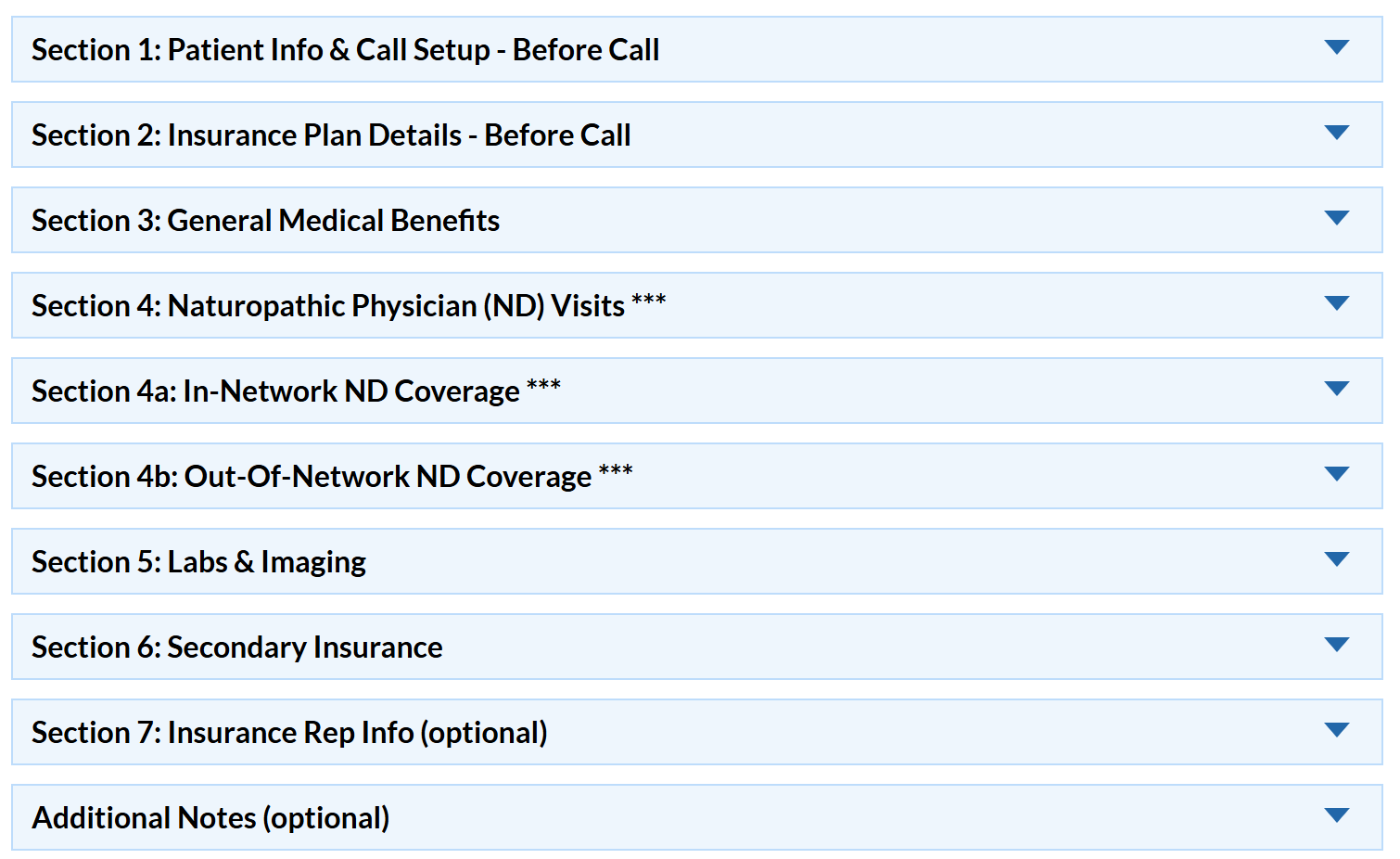Click Additional Notes dropdown arrow

coord(1336,815)
